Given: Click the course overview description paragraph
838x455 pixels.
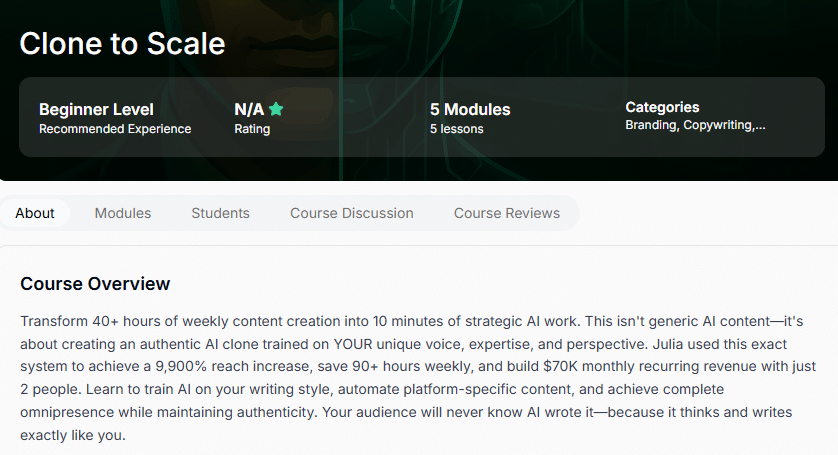Looking at the screenshot, I should pyautogui.click(x=418, y=378).
